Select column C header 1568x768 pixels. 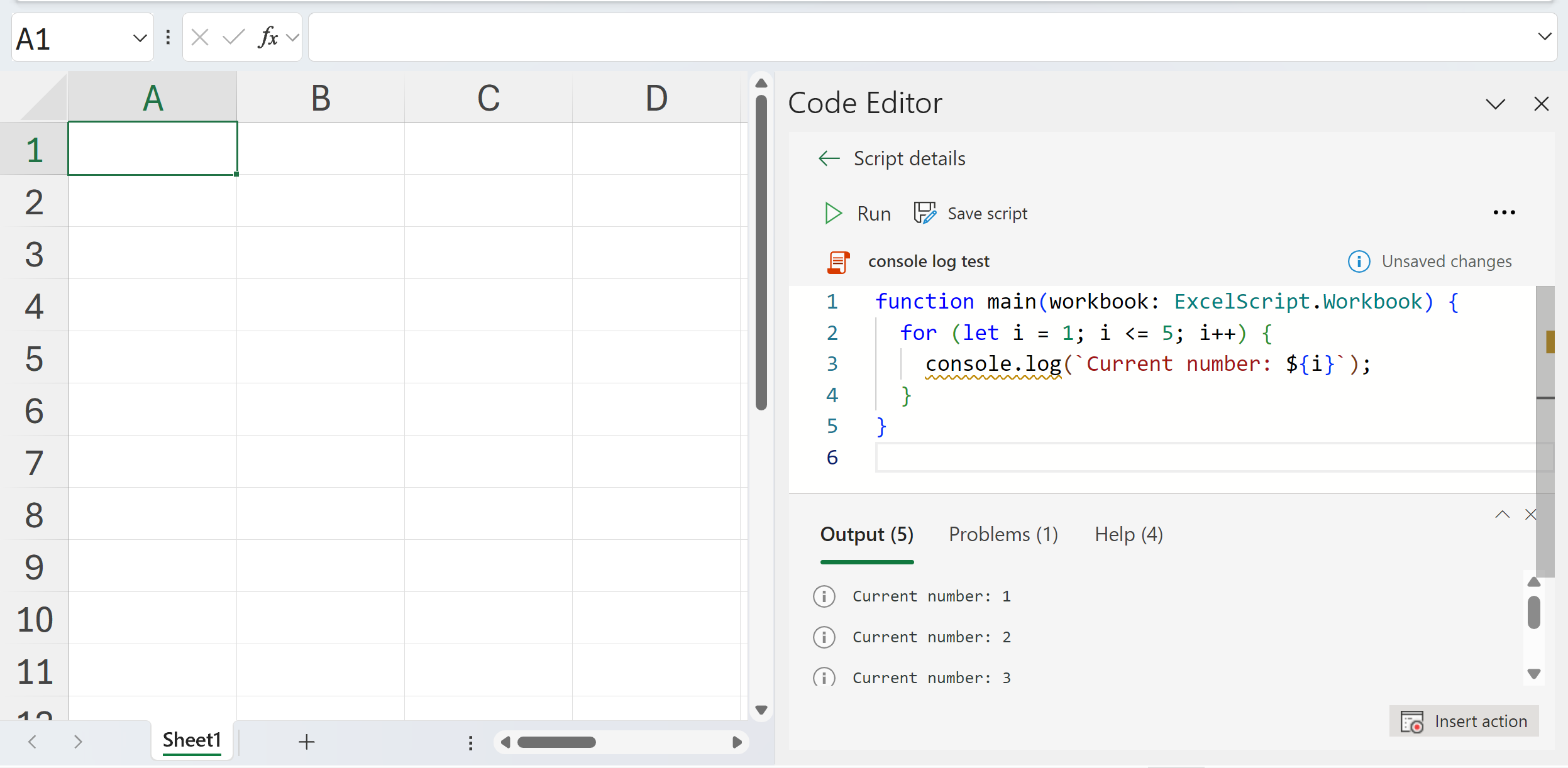pos(489,98)
